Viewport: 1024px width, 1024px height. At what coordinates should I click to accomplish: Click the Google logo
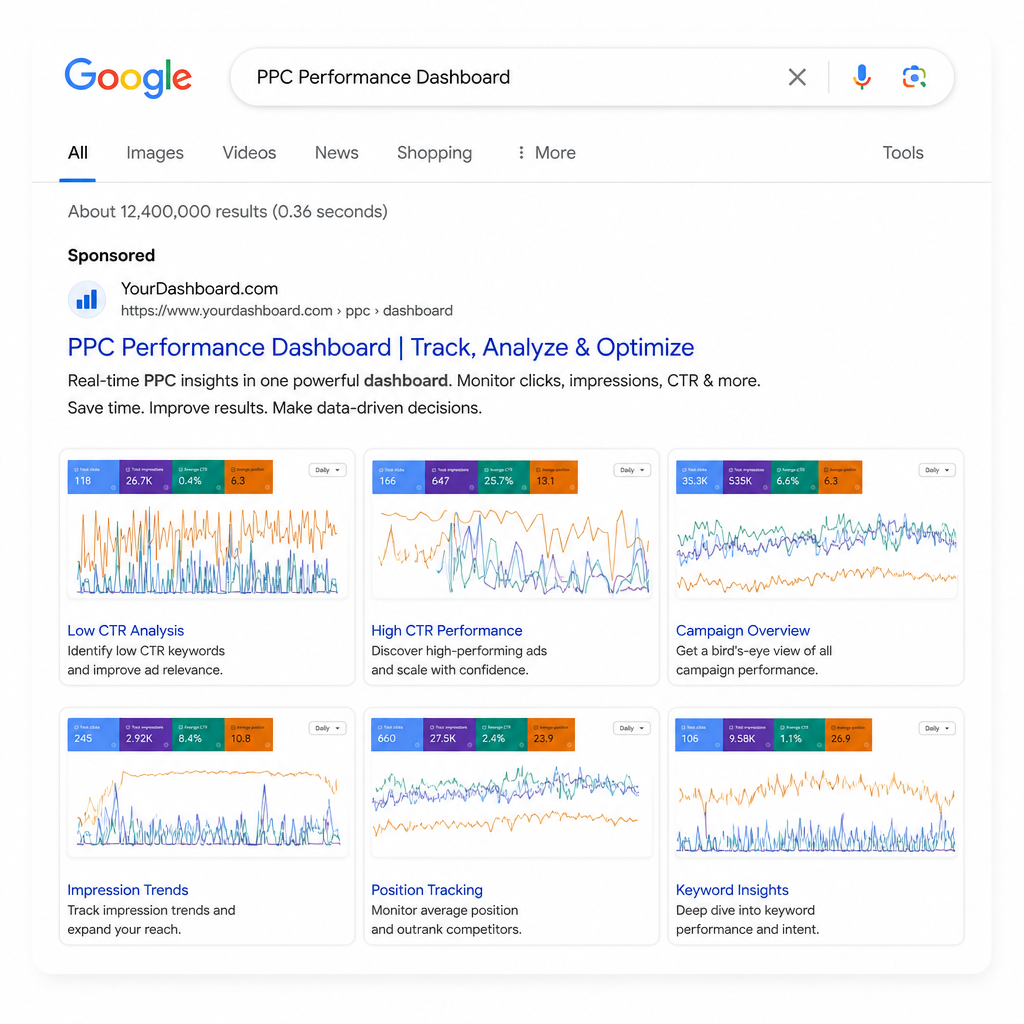coord(128,78)
